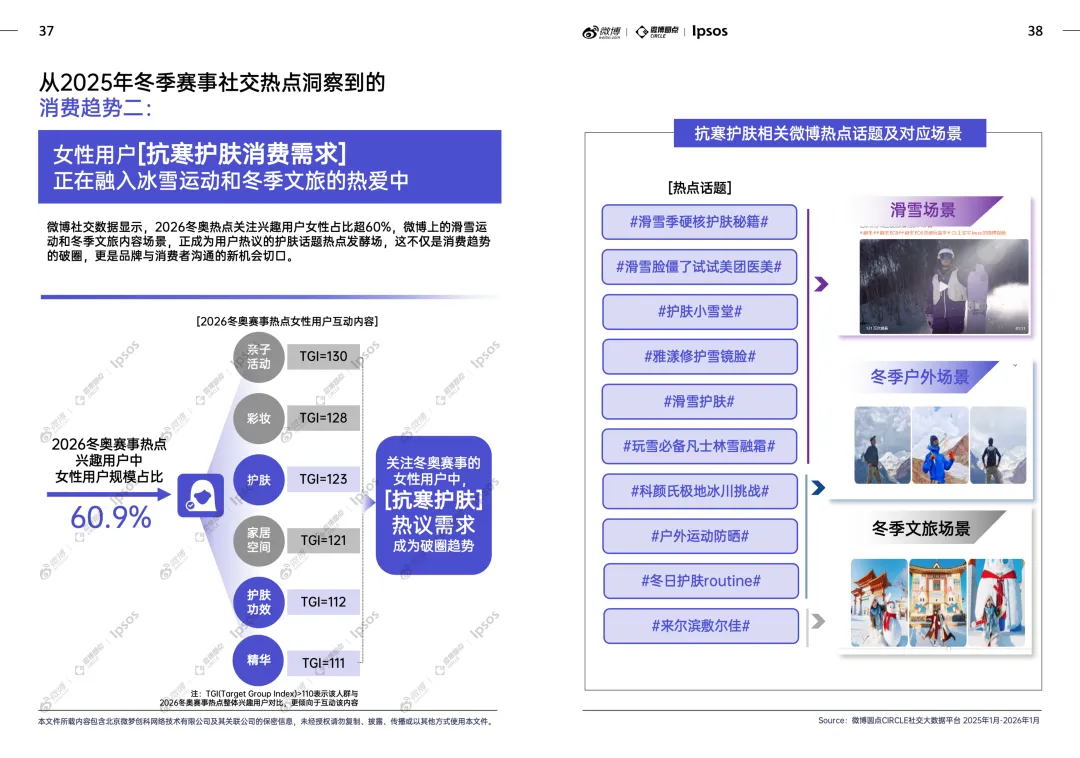
Task: Click the 精华 circle
Action: point(258,660)
